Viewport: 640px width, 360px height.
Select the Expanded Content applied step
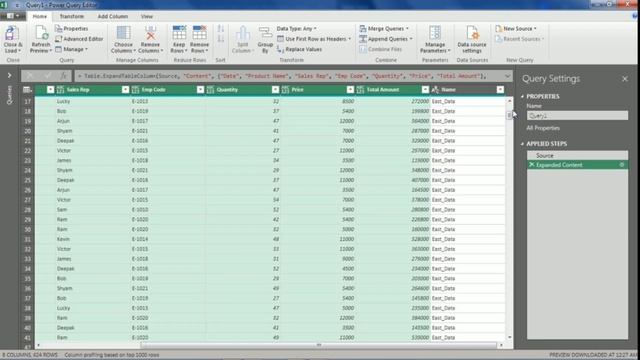(x=577, y=165)
